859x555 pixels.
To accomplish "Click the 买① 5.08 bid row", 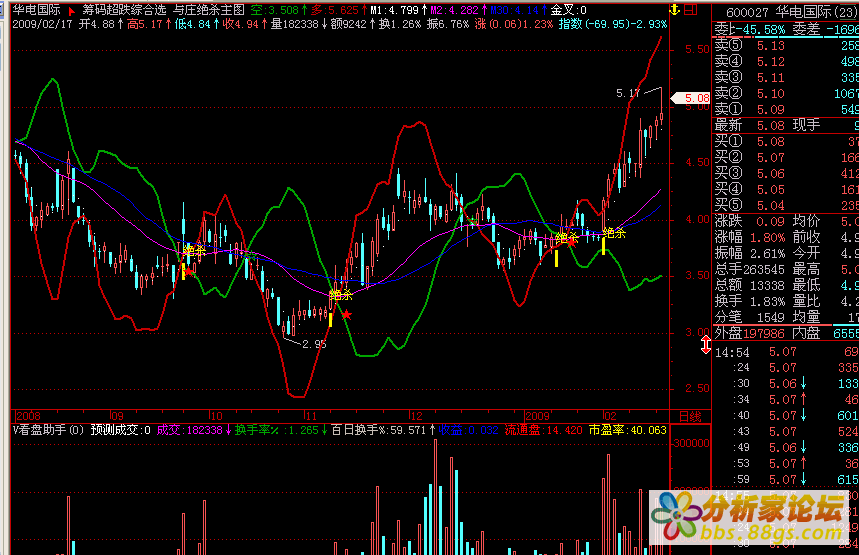I will [x=786, y=141].
